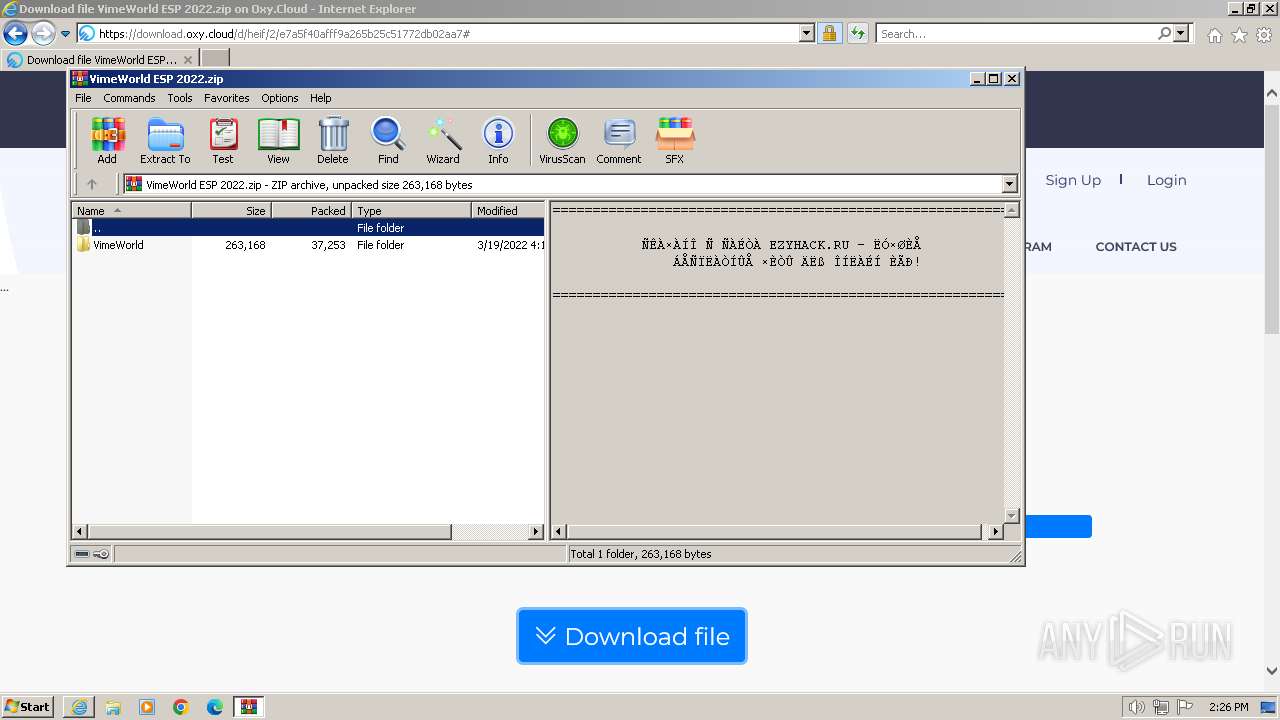Click the SFX archive icon

click(x=675, y=140)
